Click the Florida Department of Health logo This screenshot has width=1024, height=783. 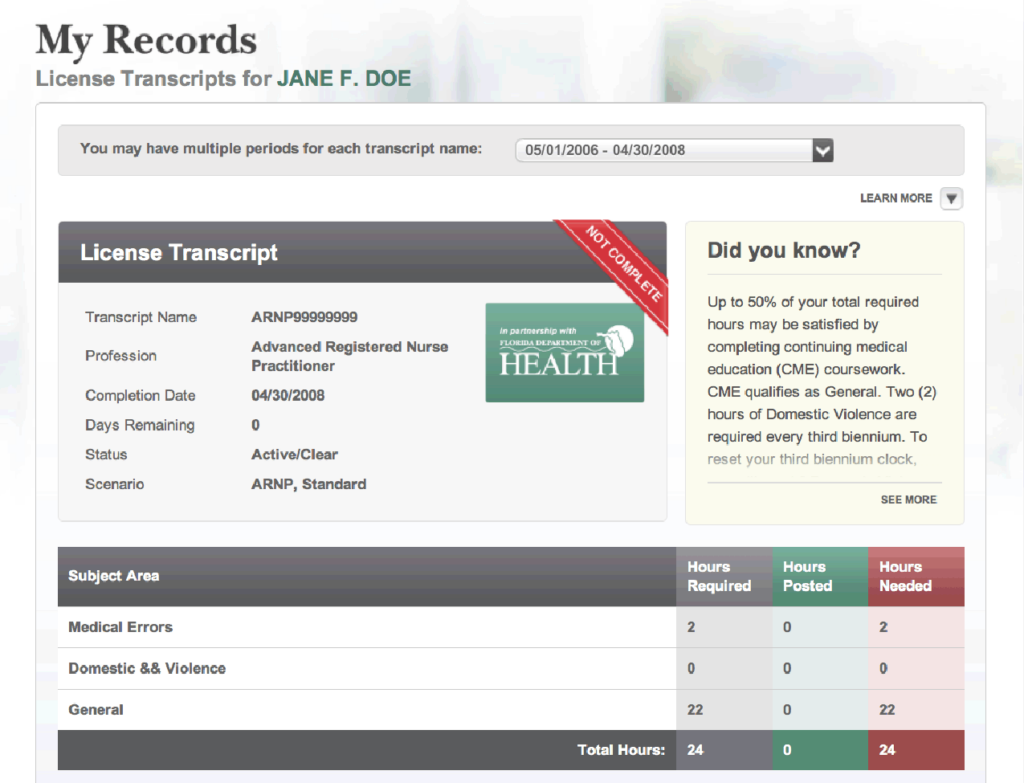point(564,353)
